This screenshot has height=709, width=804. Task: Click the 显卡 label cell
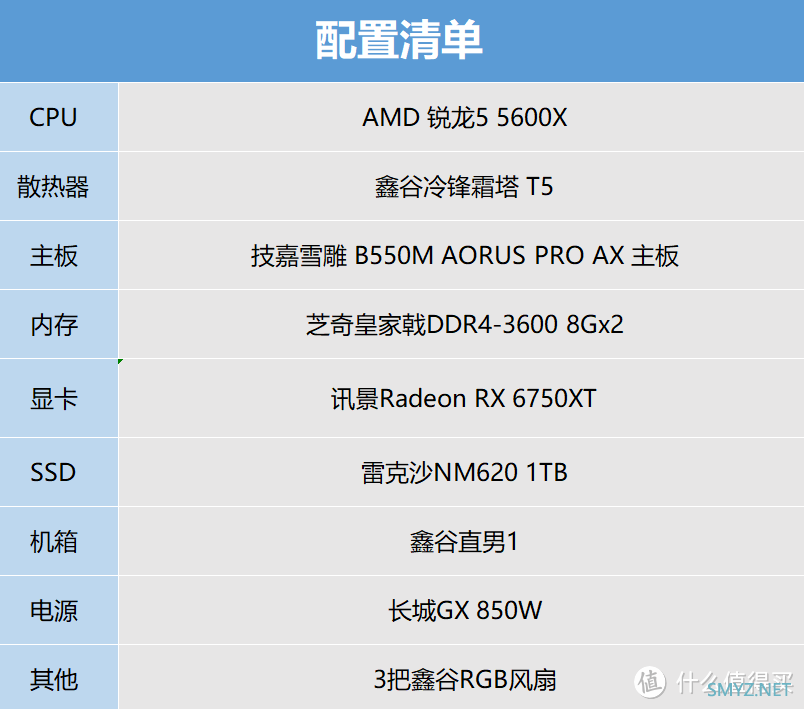pyautogui.click(x=59, y=398)
